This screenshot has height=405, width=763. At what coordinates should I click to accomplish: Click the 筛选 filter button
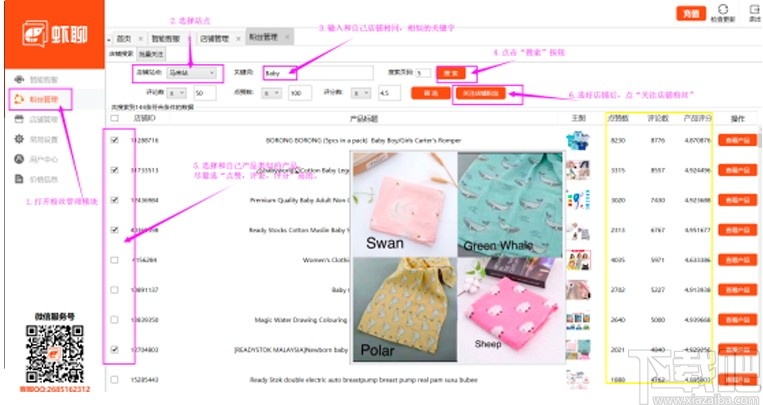pos(431,93)
